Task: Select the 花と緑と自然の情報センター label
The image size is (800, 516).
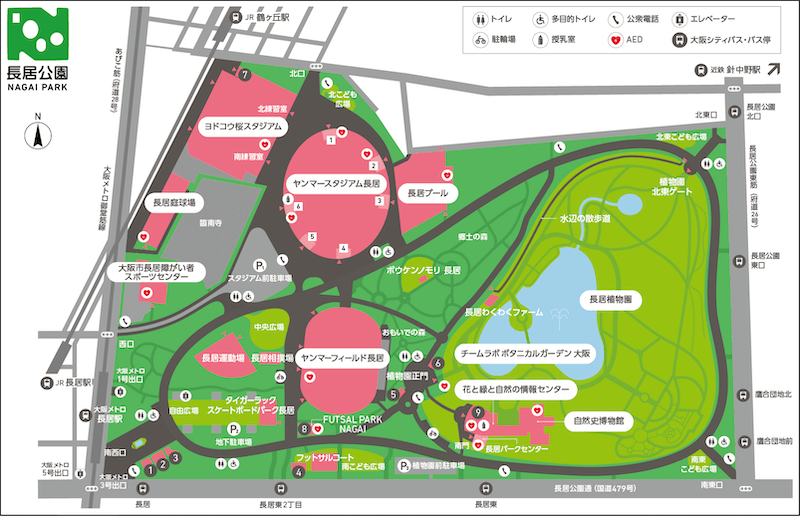Action: tap(516, 389)
